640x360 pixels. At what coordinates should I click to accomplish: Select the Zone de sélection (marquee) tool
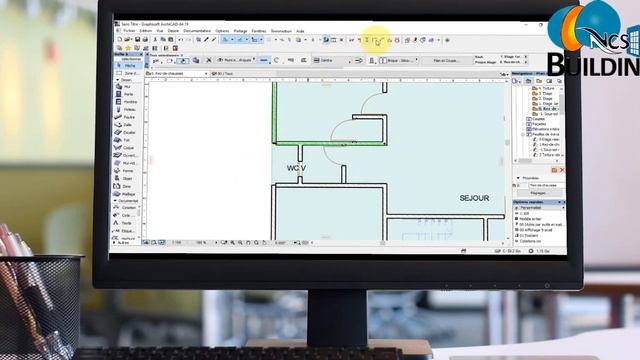[x=128, y=73]
